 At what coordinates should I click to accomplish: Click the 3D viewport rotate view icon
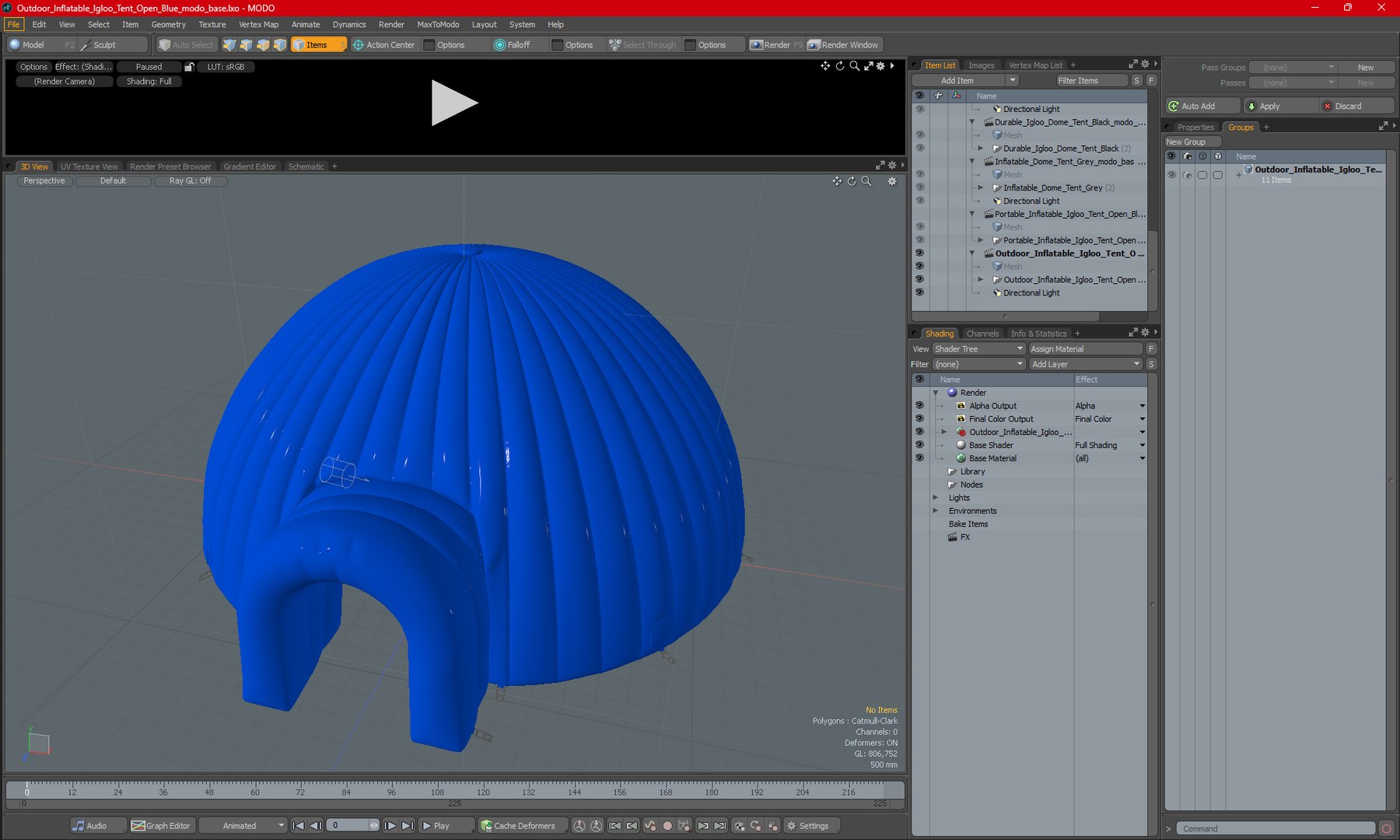(x=852, y=181)
